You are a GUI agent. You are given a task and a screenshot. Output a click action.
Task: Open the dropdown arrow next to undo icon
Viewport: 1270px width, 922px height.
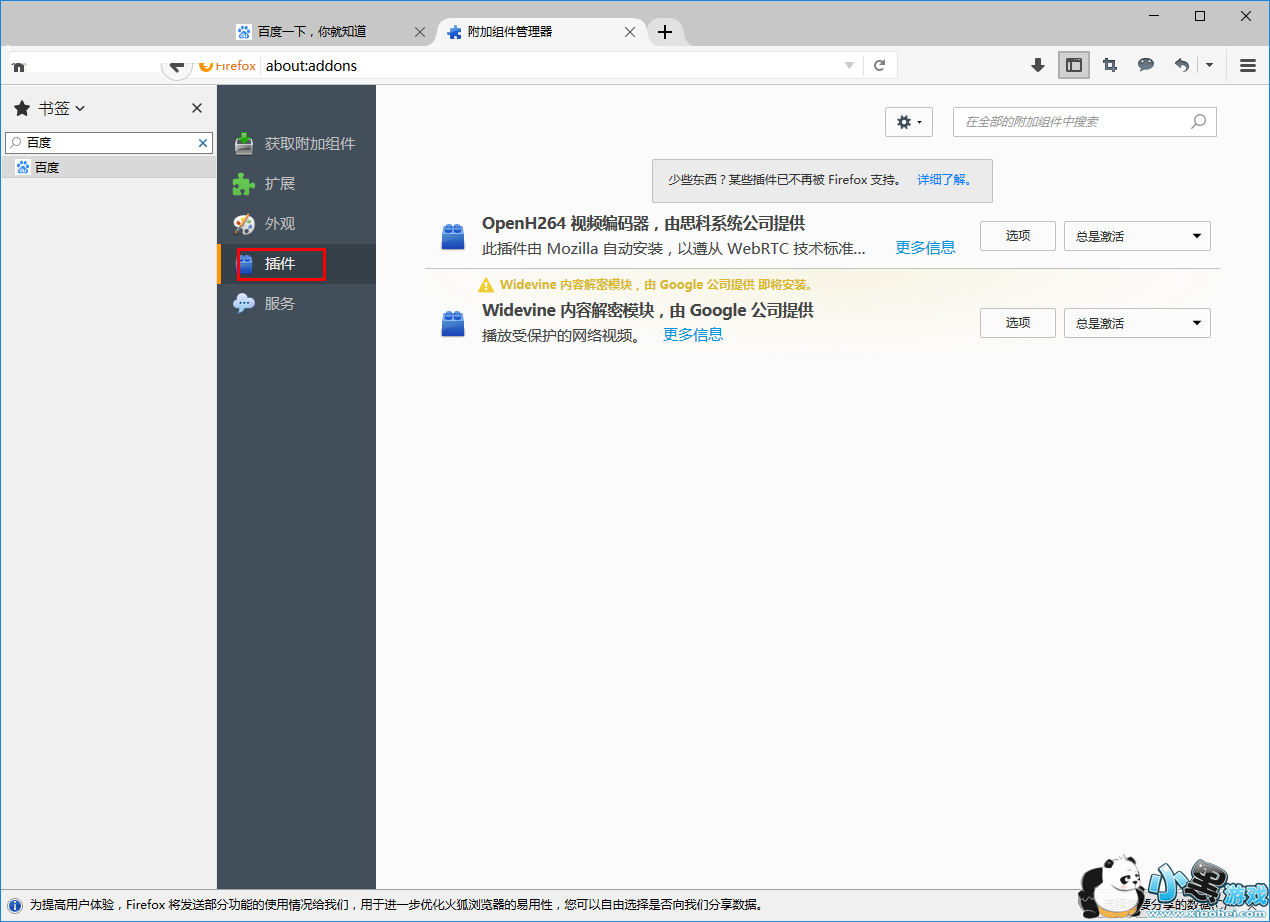click(1209, 65)
